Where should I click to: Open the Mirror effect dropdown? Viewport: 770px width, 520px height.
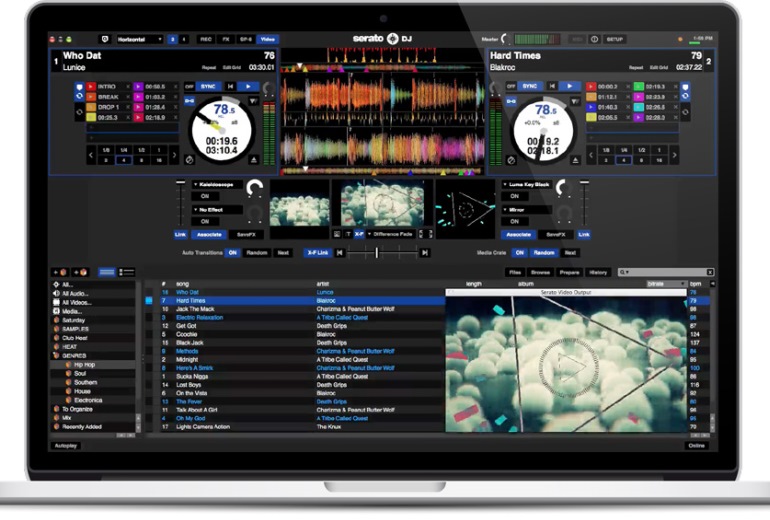pyautogui.click(x=527, y=210)
